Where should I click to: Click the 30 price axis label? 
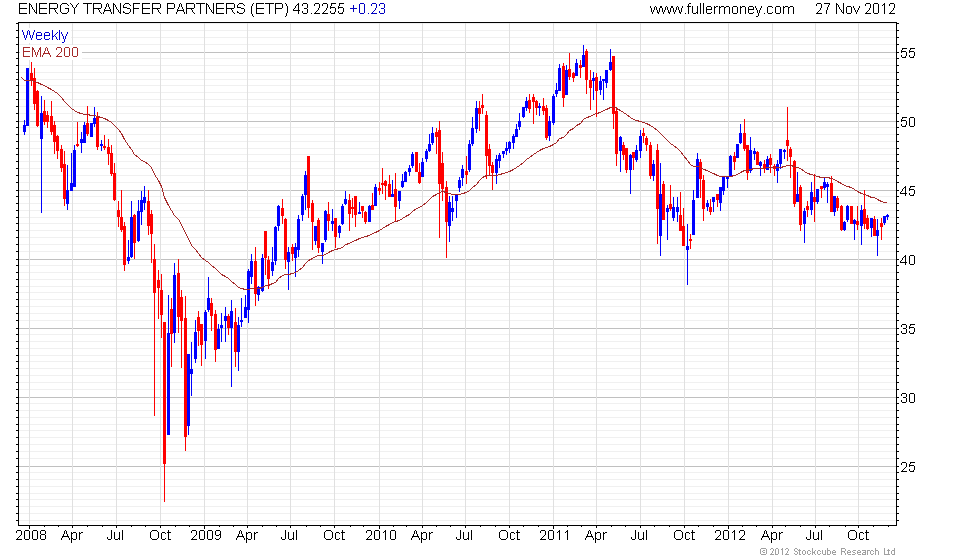coord(908,398)
